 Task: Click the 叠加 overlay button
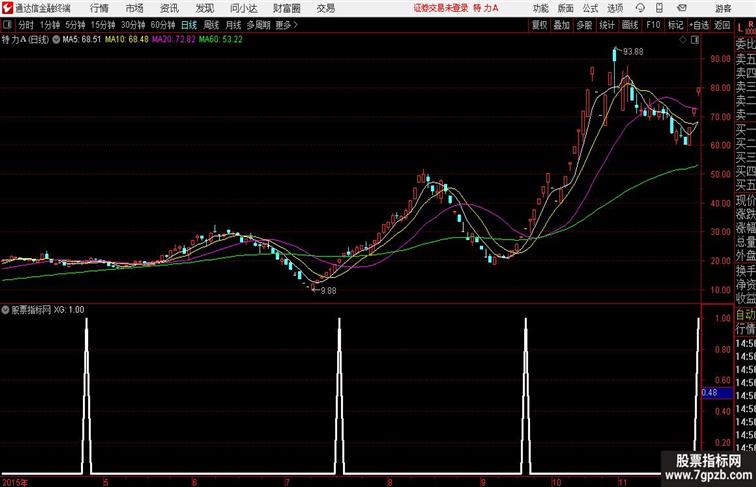coord(562,25)
